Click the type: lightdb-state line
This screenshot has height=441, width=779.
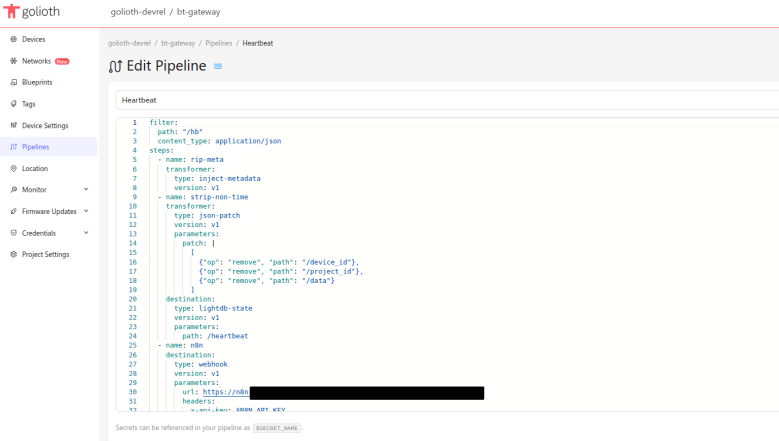pyautogui.click(x=213, y=308)
